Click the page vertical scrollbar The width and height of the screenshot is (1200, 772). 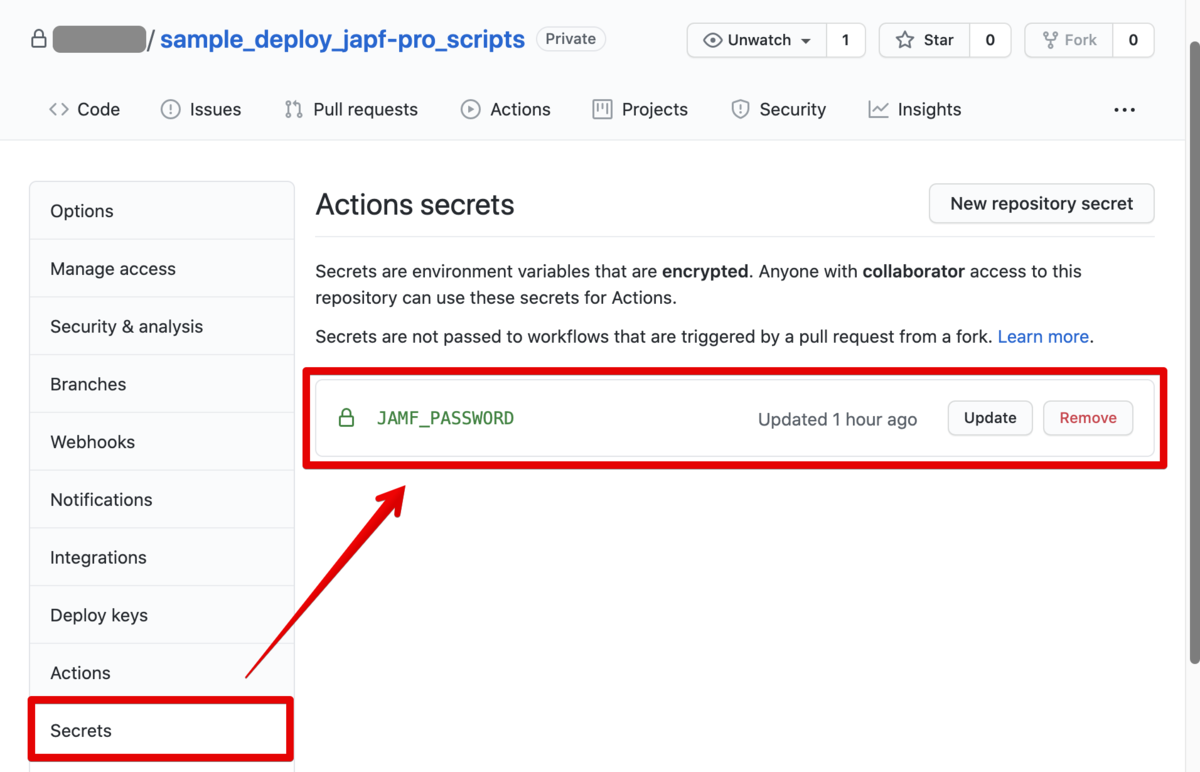coord(1194,352)
